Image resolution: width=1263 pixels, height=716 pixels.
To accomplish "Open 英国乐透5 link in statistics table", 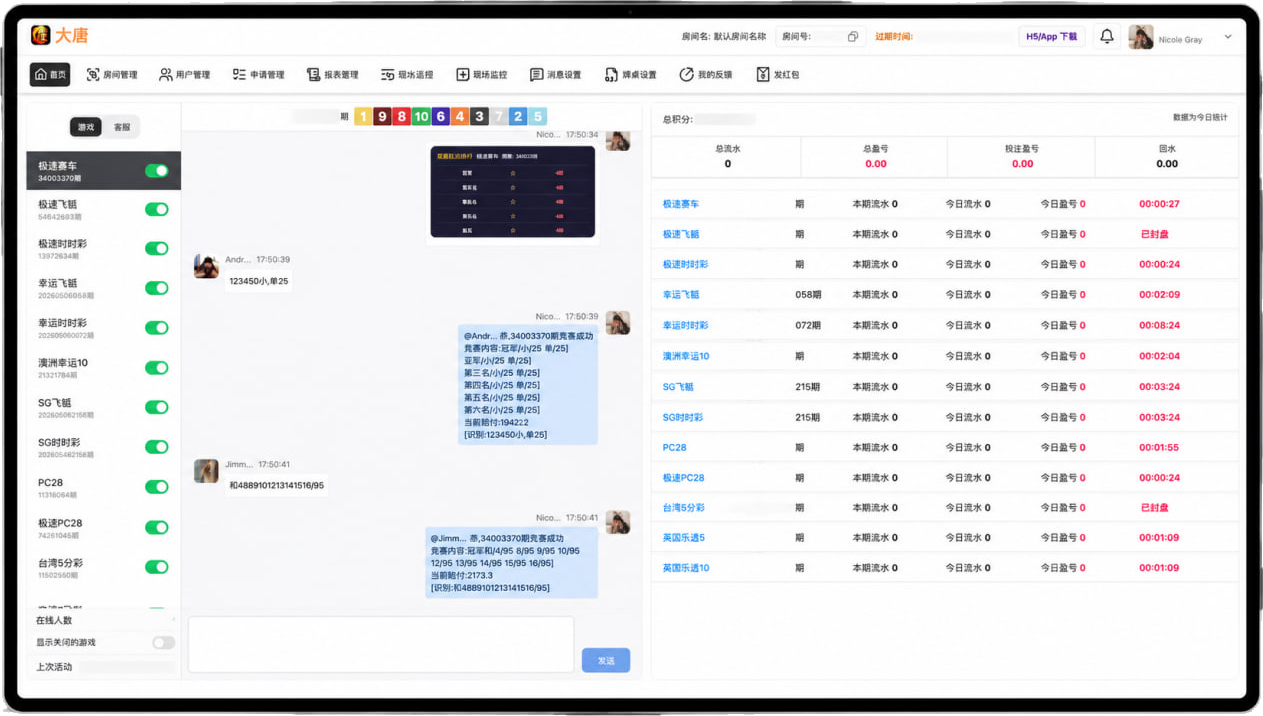I will 684,538.
